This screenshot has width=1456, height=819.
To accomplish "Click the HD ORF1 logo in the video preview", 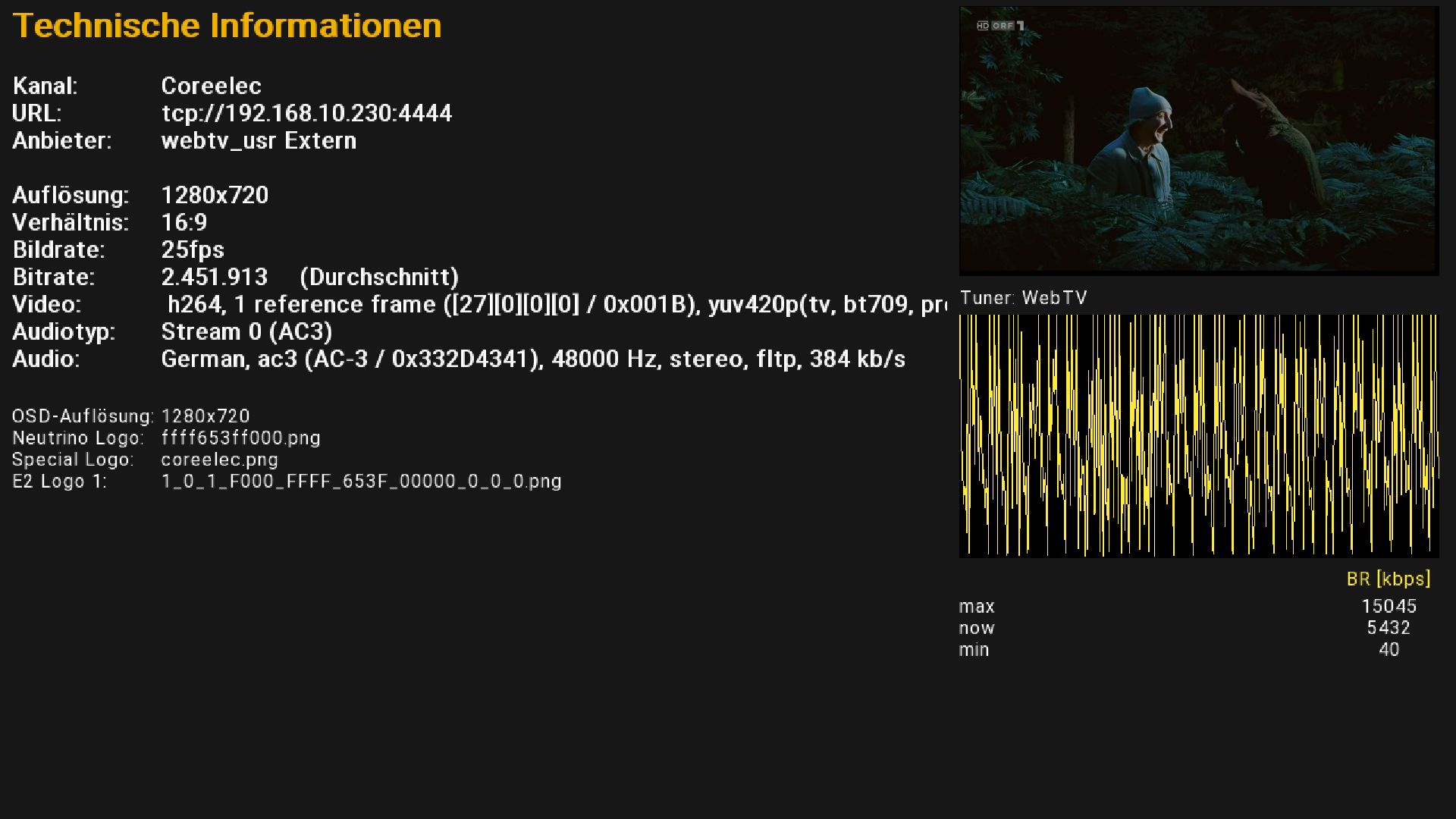I will coord(1000,26).
